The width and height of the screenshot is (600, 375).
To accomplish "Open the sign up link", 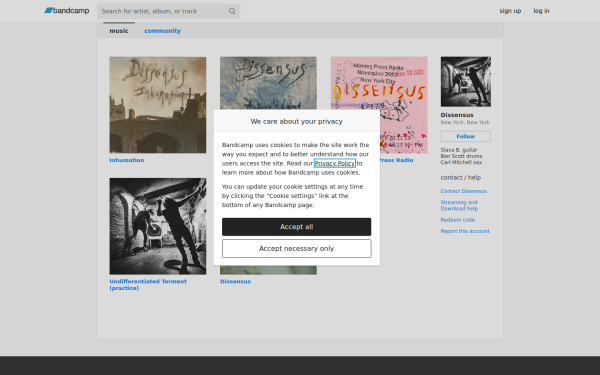I will point(510,11).
